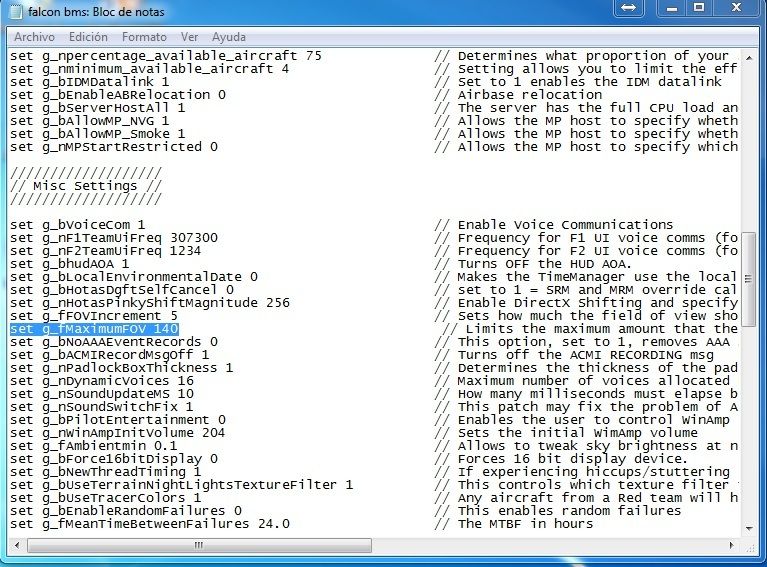The height and width of the screenshot is (567, 767).
Task: Click the Misc Settings comment header
Action: [86, 186]
